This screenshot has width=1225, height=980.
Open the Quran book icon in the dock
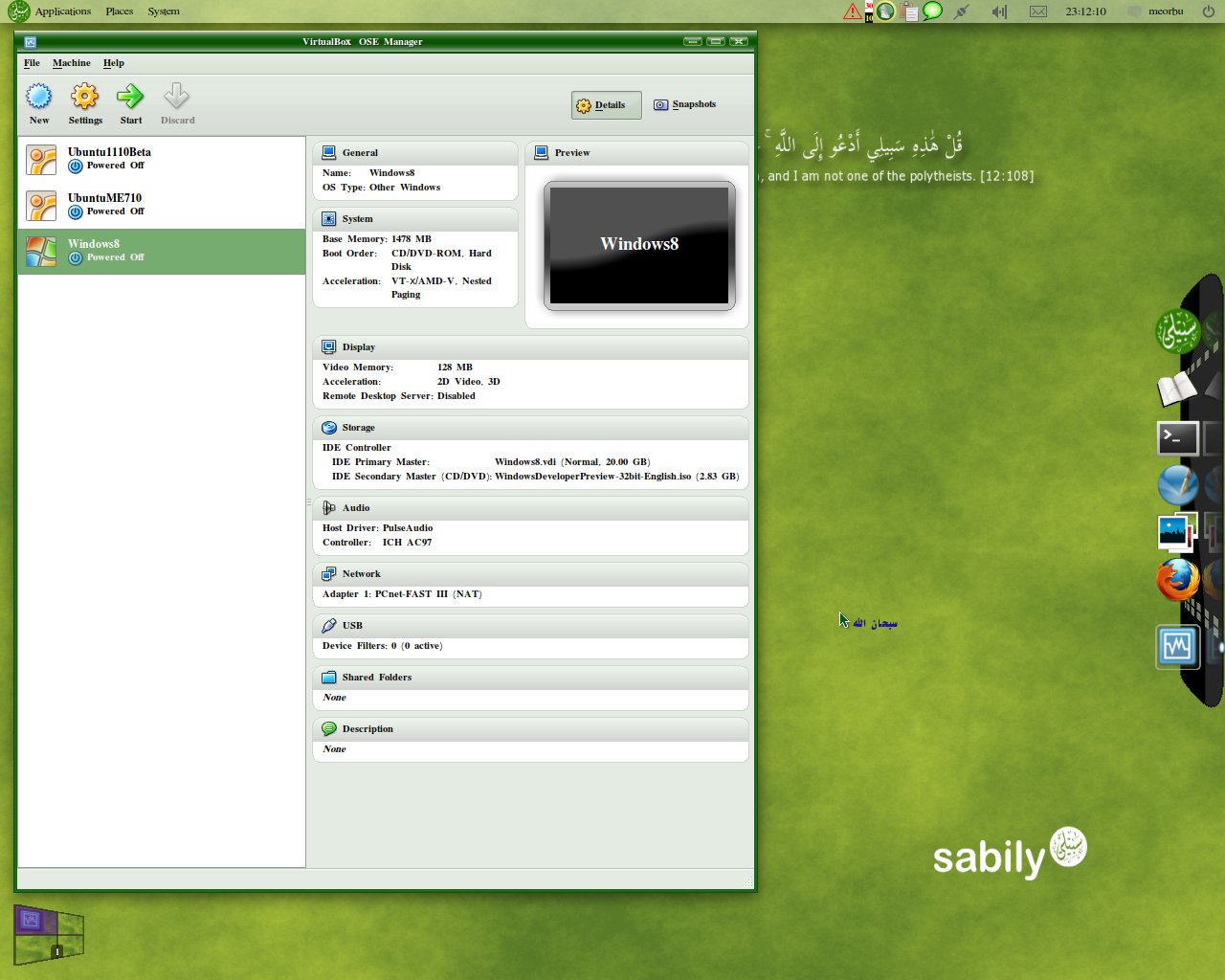pos(1176,388)
